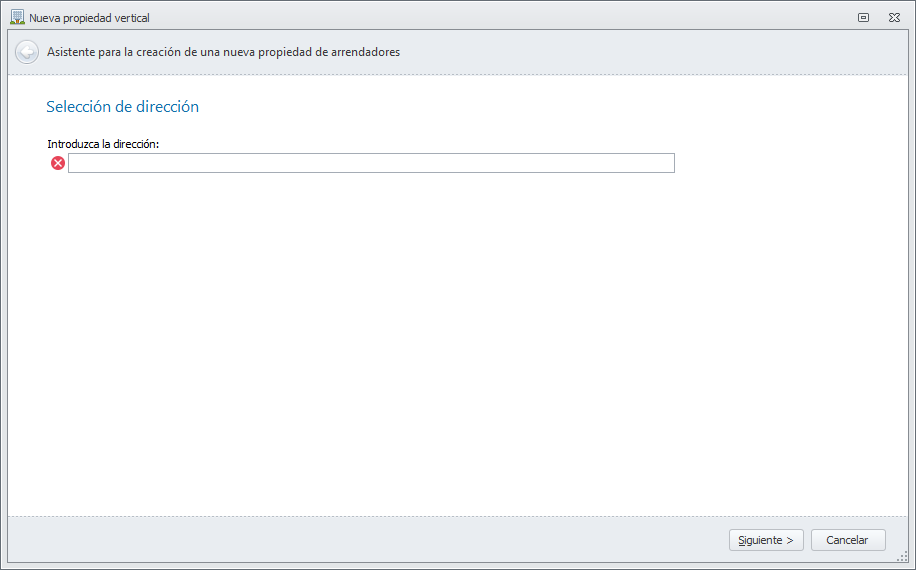Go back with the circular arrow button
Image resolution: width=916 pixels, height=570 pixels.
[x=27, y=52]
